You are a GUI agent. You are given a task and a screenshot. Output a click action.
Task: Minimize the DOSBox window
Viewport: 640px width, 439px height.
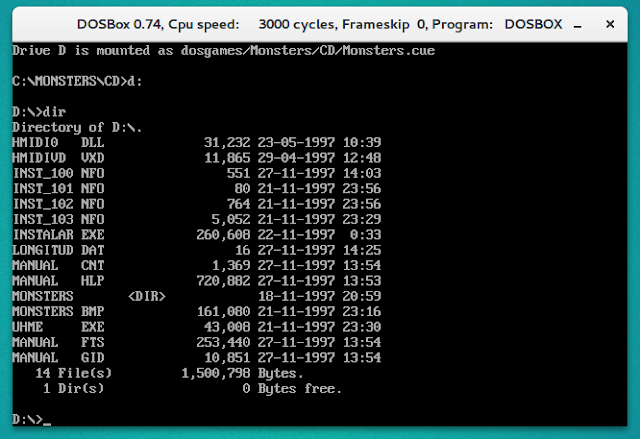577,25
